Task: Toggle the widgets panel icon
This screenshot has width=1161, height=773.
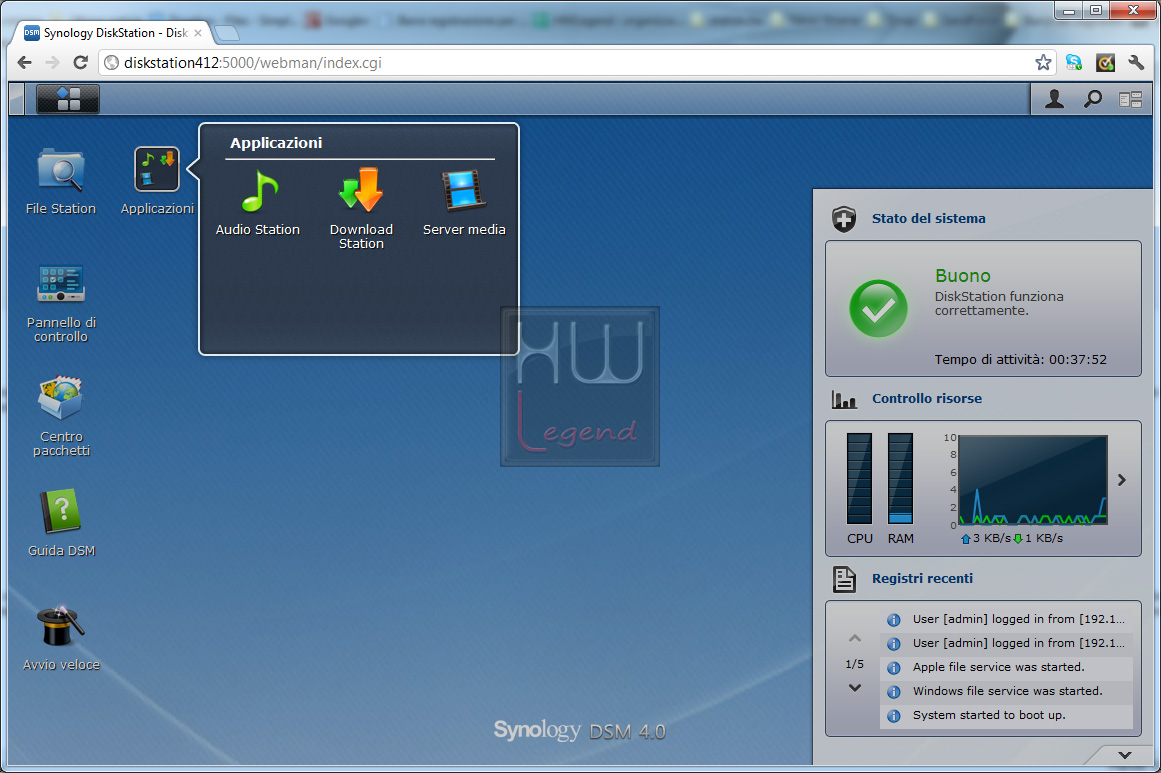Action: [1131, 99]
